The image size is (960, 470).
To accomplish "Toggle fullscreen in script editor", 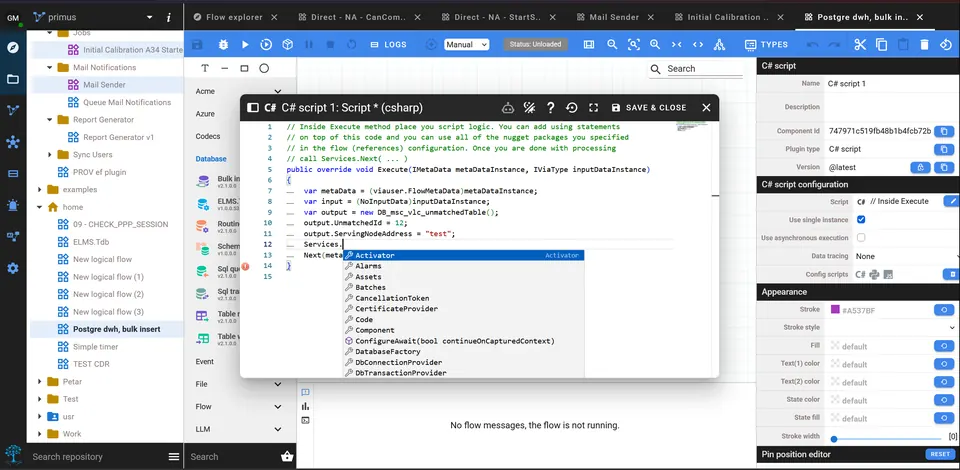I will [x=593, y=108].
